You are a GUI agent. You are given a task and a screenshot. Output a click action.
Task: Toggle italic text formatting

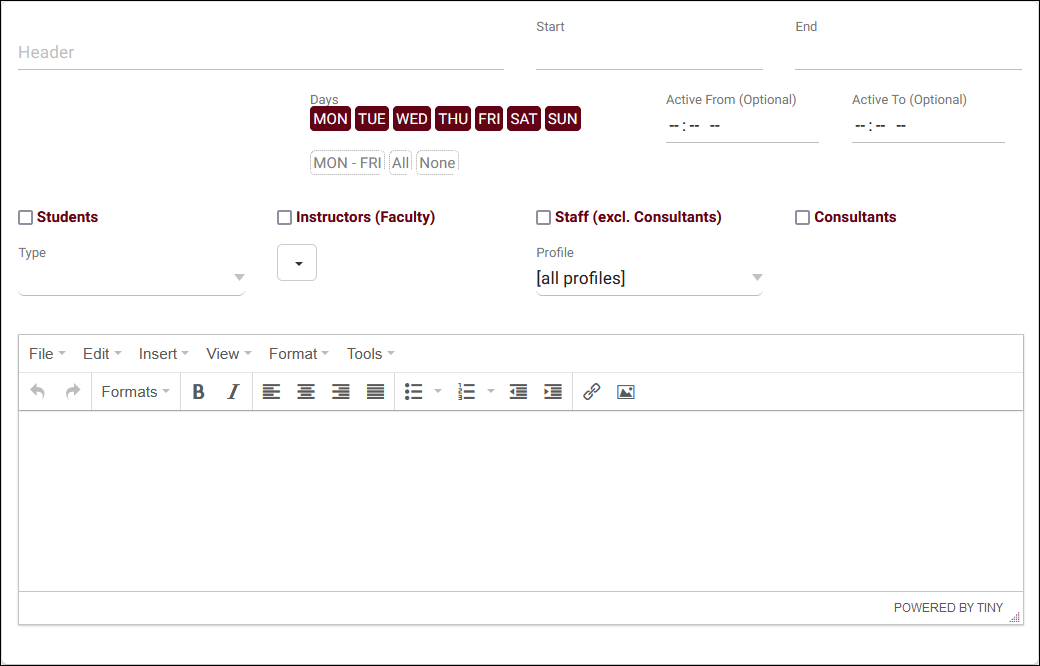point(233,392)
